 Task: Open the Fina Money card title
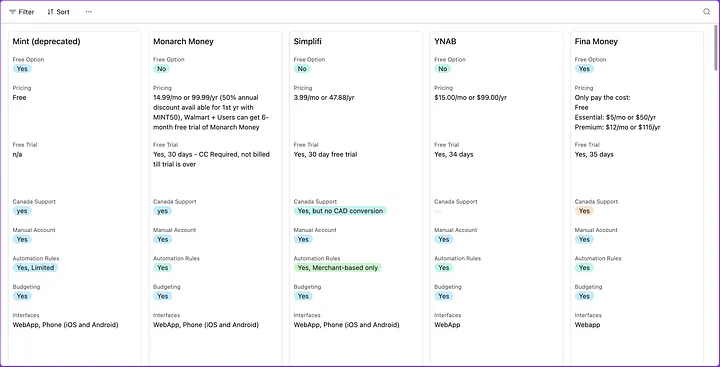pyautogui.click(x=596, y=41)
